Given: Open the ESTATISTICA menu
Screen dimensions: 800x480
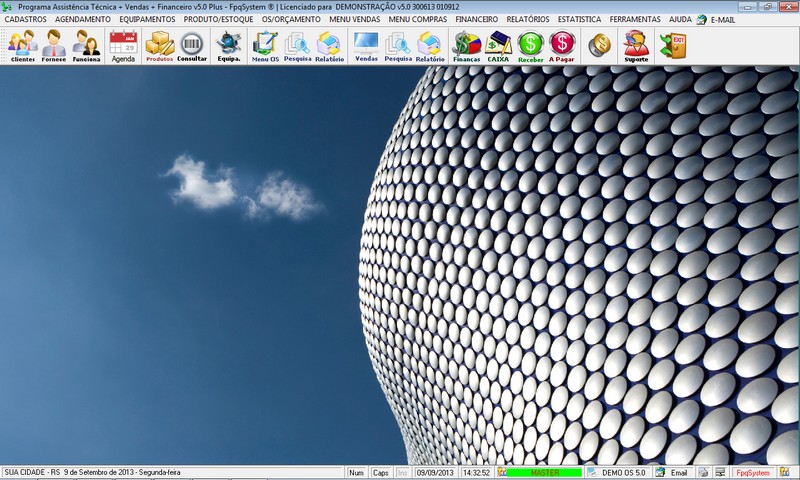Looking at the screenshot, I should click(x=580, y=19).
